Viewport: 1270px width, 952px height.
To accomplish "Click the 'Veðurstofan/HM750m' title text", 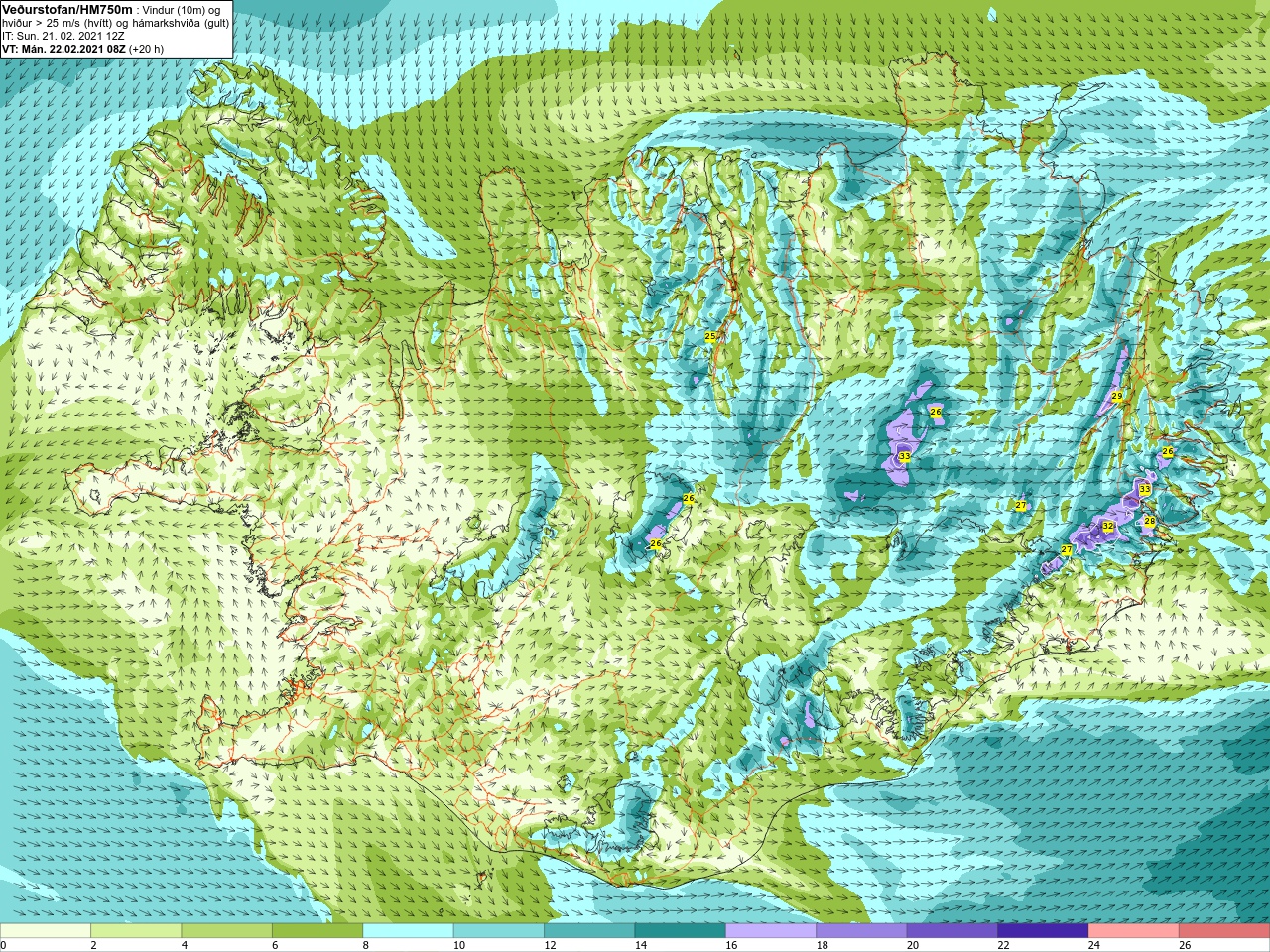I will (66, 9).
